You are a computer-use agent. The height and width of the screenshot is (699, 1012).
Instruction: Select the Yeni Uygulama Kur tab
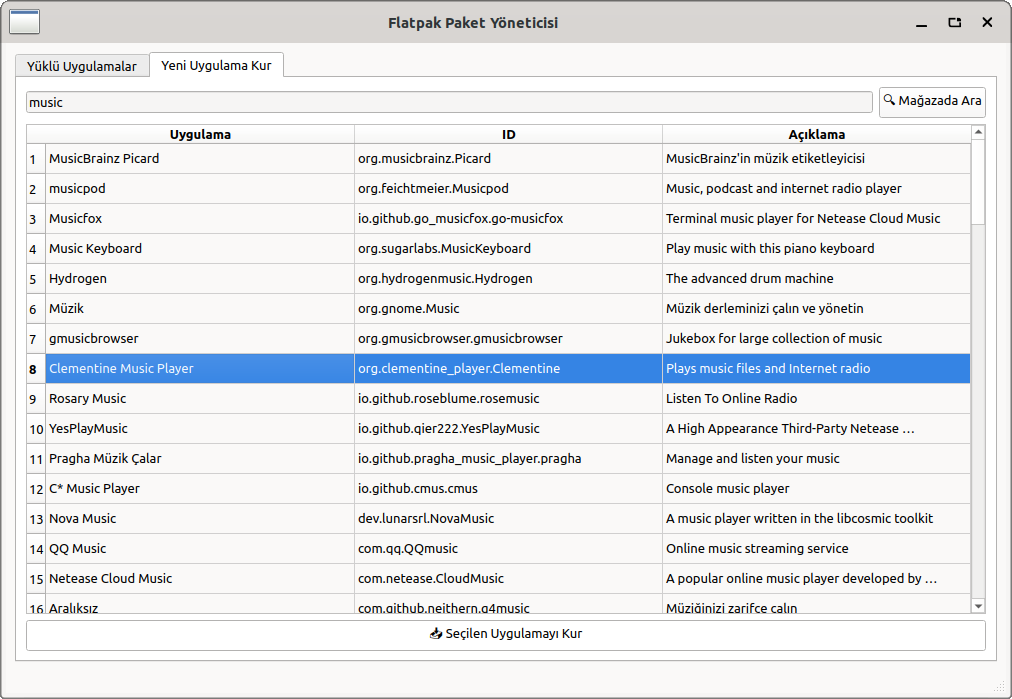click(x=217, y=65)
